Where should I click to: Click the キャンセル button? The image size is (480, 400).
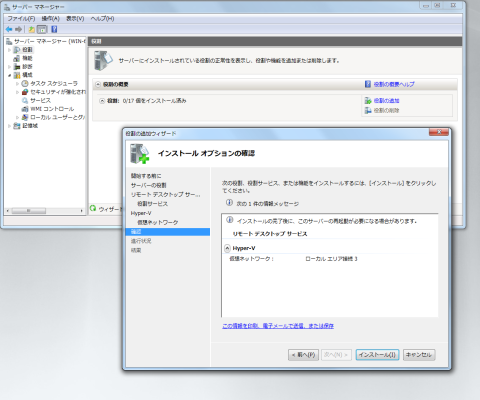click(x=419, y=355)
